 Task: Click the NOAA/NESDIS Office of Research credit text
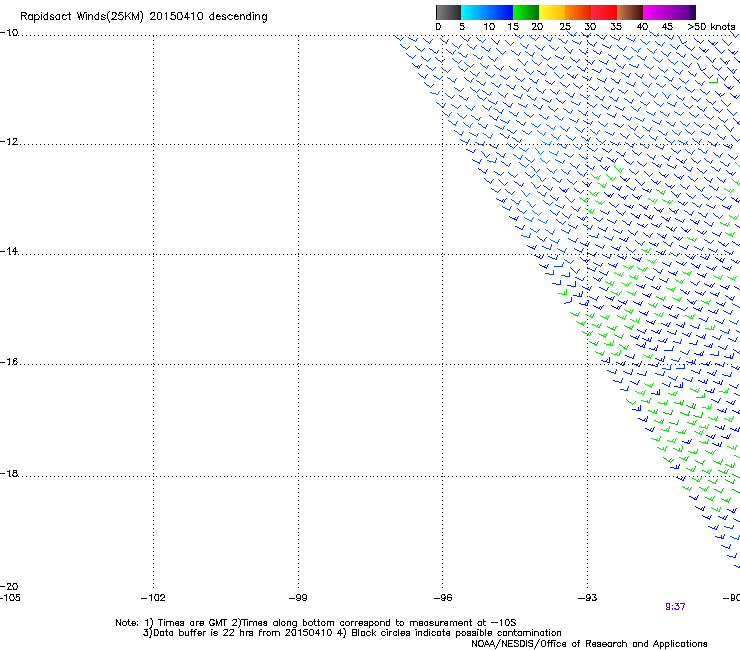click(x=589, y=644)
